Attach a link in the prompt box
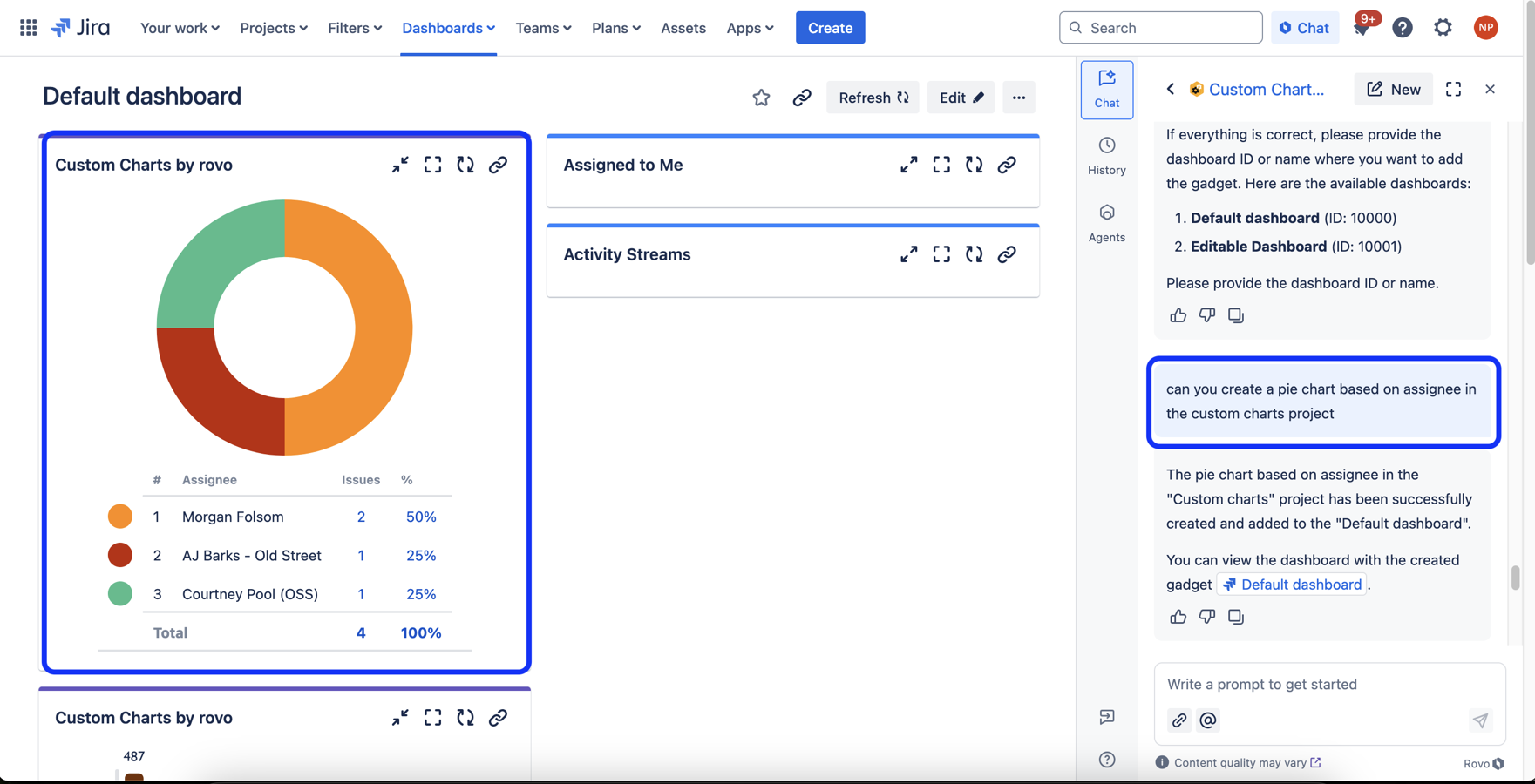 pos(1178,720)
